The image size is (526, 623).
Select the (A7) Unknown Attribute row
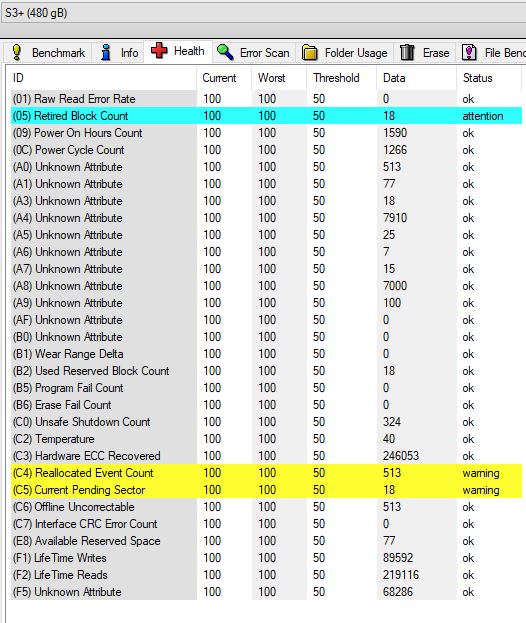266,269
